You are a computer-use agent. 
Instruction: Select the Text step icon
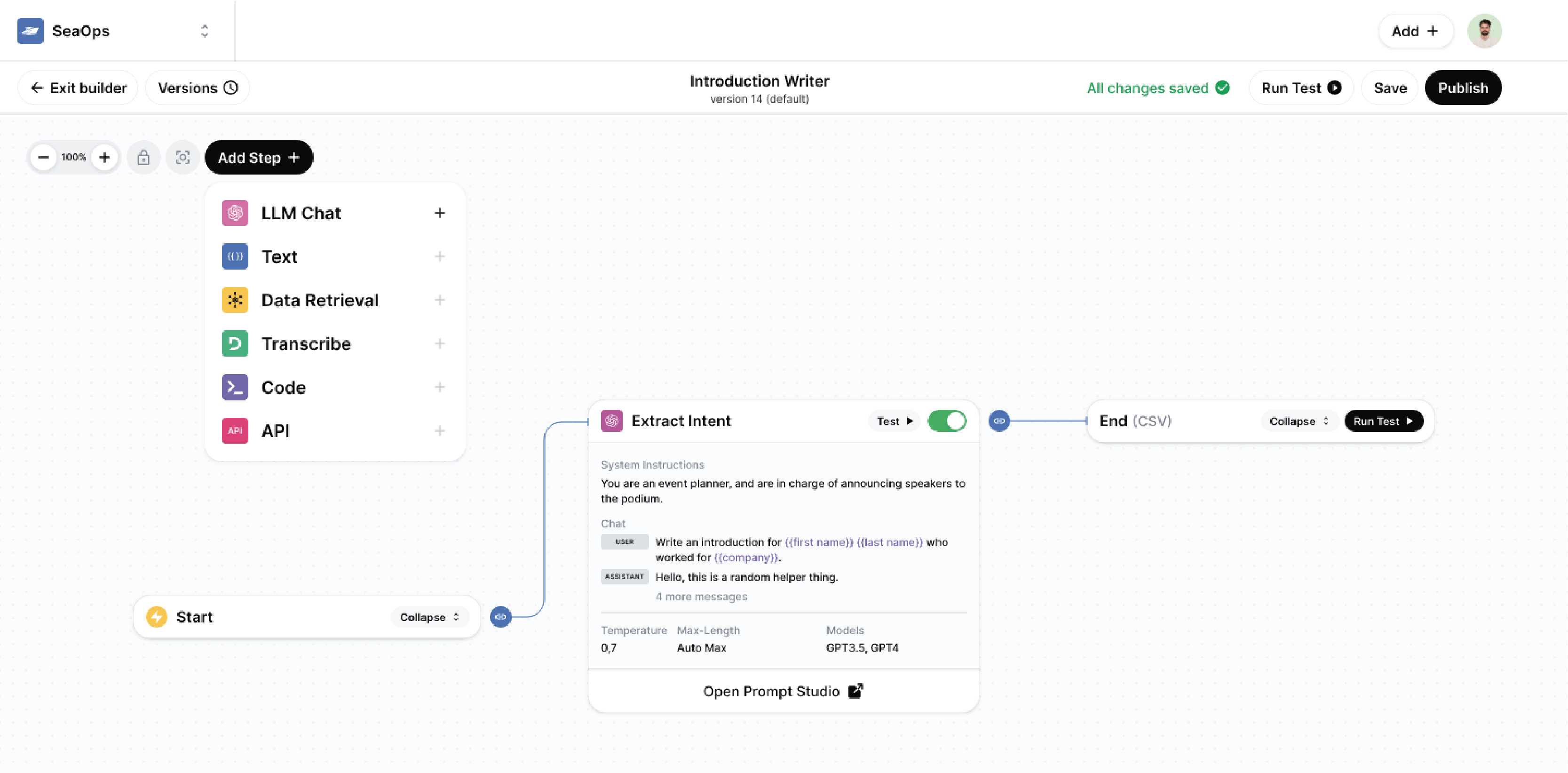pos(235,256)
